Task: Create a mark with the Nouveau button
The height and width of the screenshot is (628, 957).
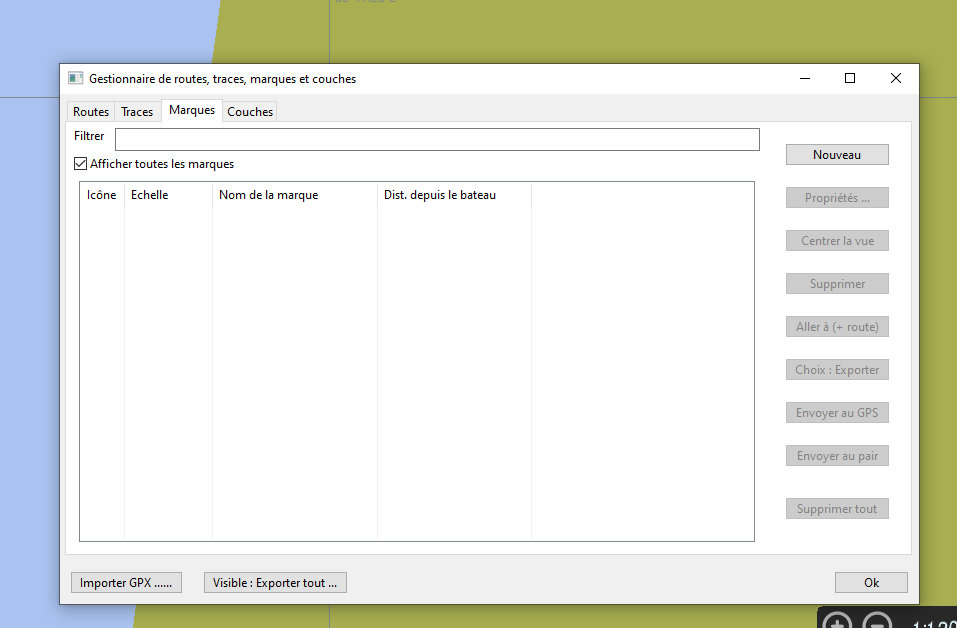Action: point(836,154)
